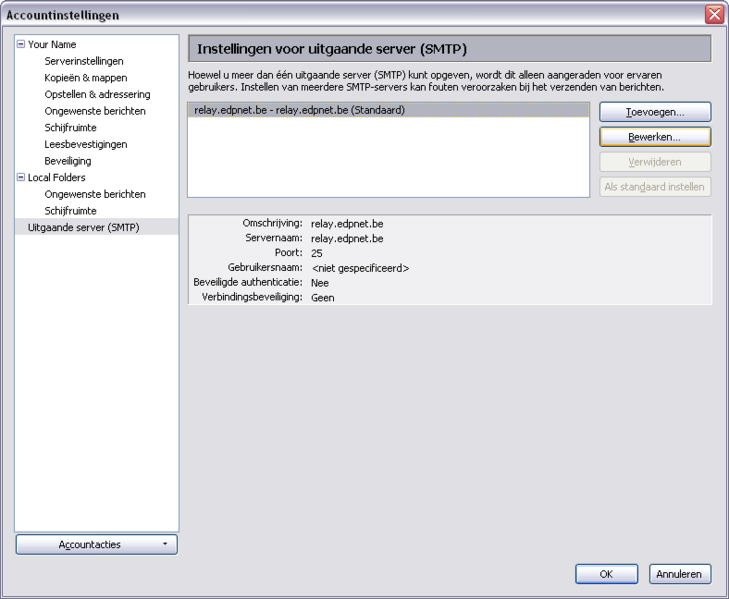Click the <niet gespecificeerd> username value

(360, 268)
